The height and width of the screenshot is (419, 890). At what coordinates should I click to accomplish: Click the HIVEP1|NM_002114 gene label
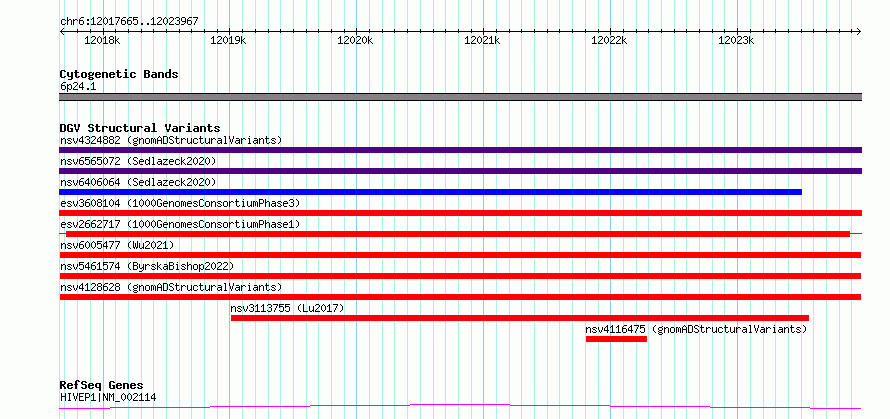108,397
